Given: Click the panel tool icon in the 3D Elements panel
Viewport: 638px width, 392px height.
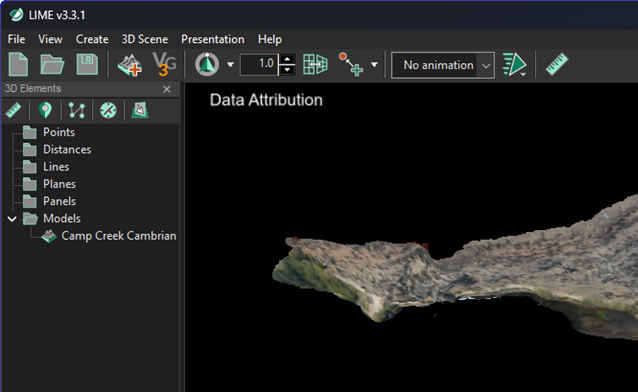Looking at the screenshot, I should pos(140,110).
